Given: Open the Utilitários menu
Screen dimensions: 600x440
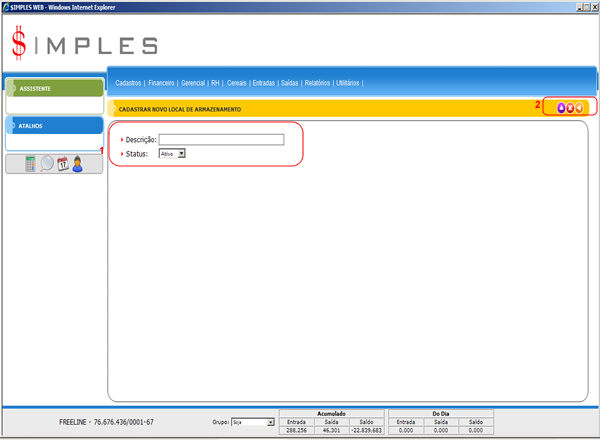Looking at the screenshot, I should click(x=348, y=83).
